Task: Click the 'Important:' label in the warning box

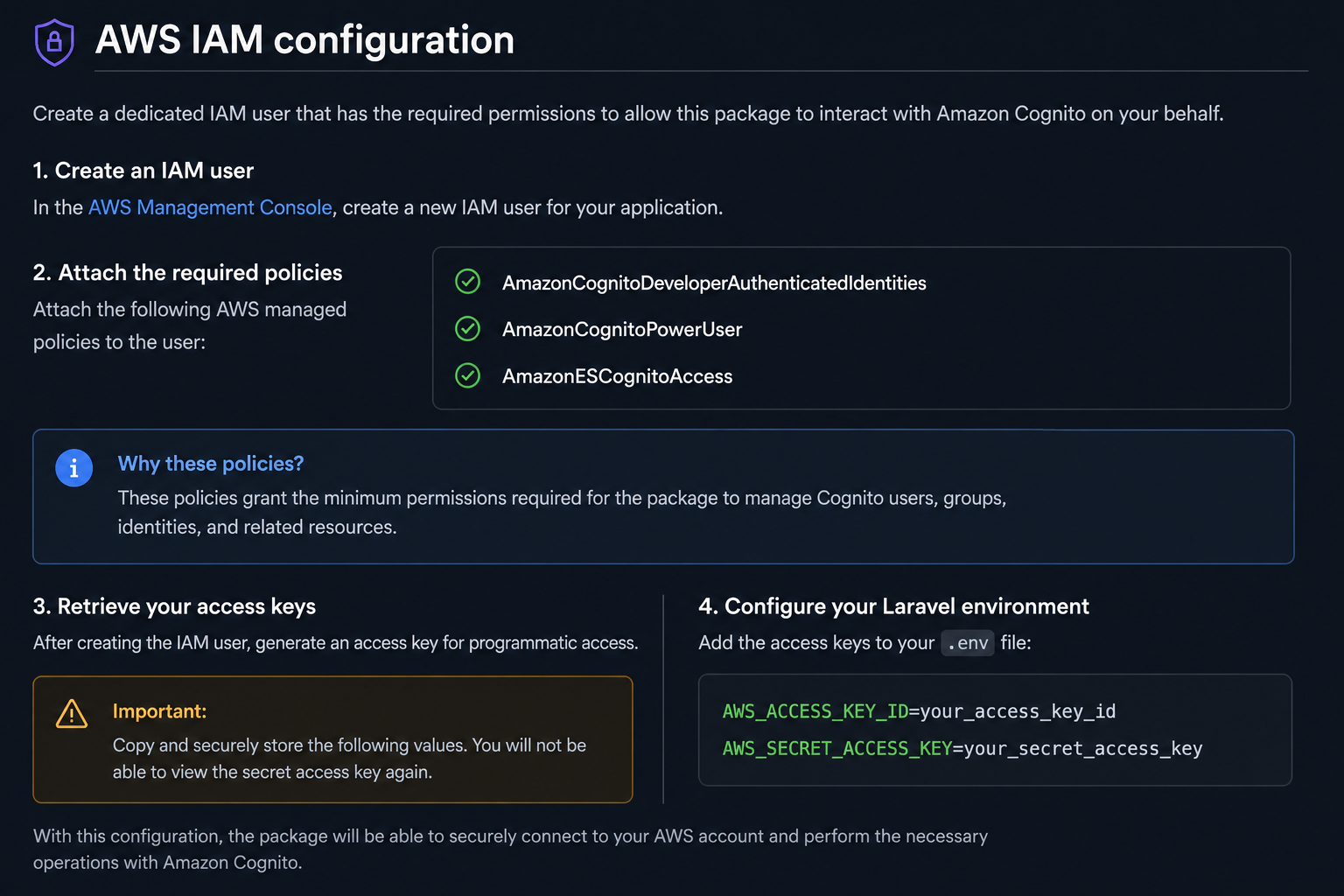Action: (x=159, y=711)
